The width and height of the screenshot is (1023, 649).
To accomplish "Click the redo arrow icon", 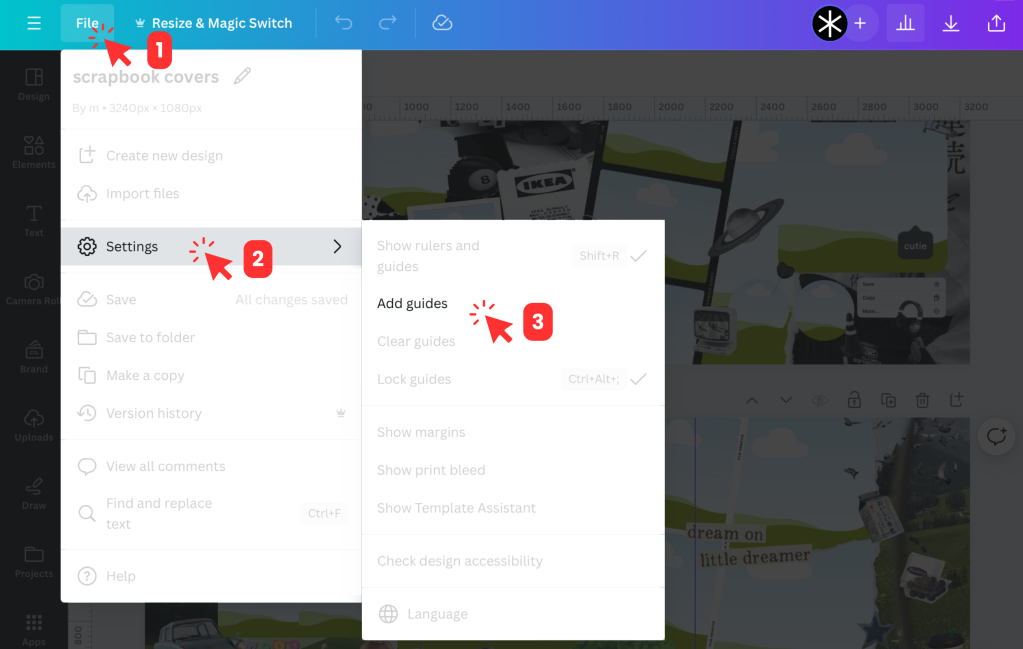I will point(388,23).
